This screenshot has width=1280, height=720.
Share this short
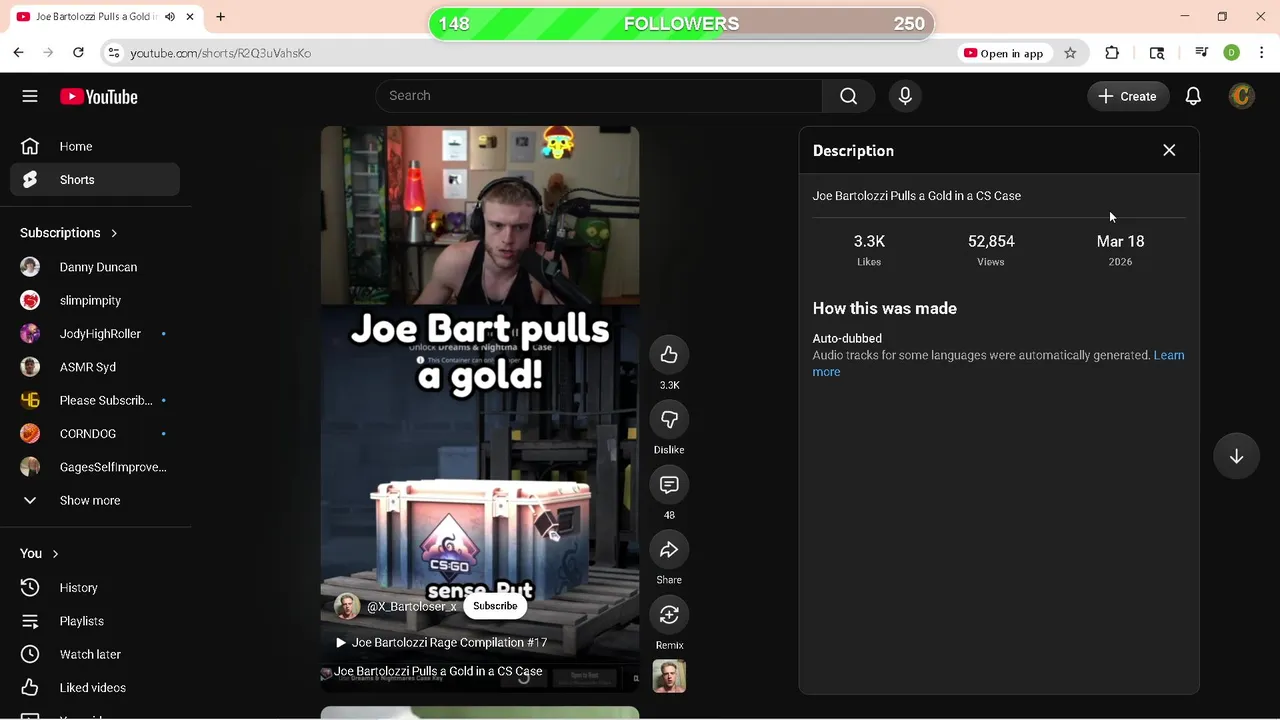669,550
